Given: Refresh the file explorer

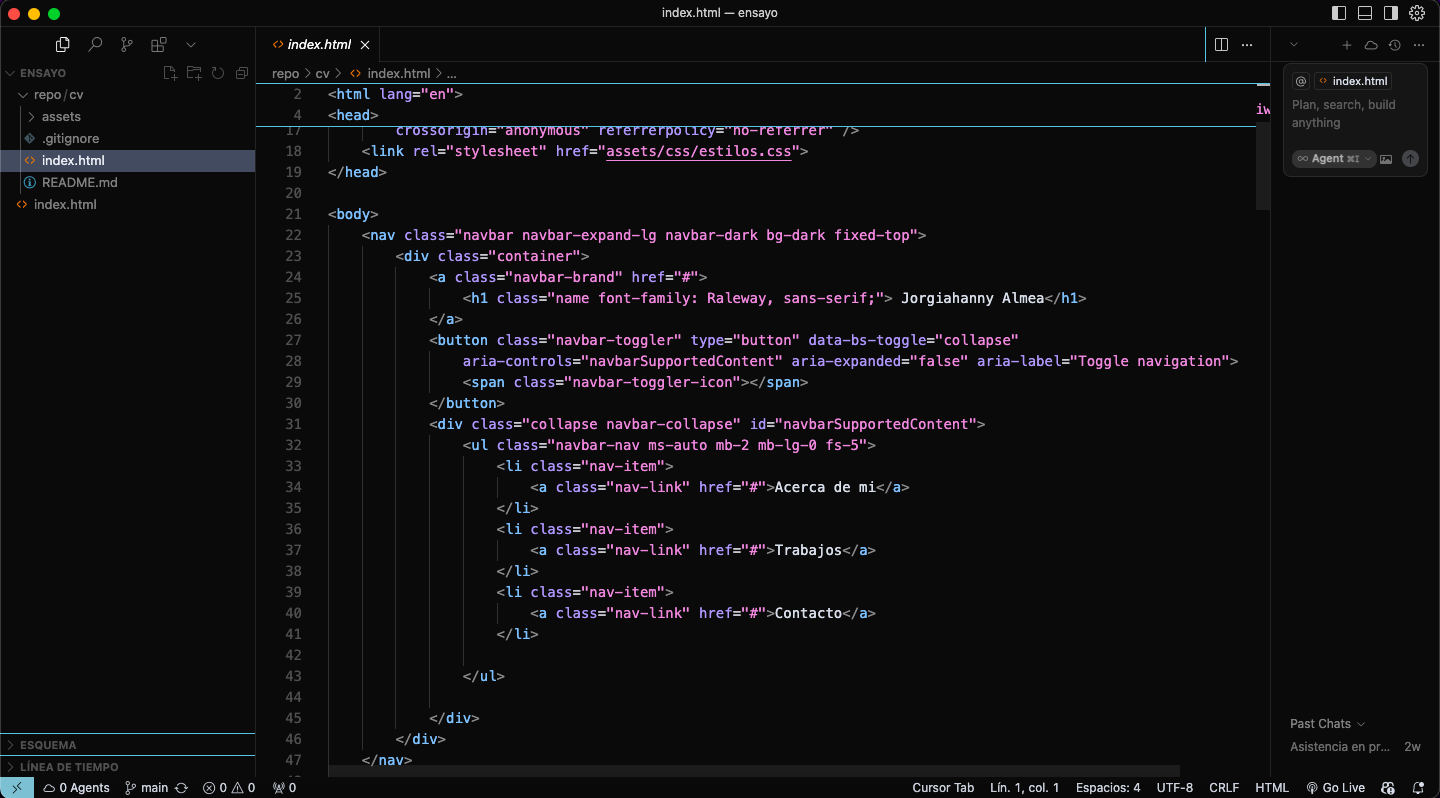Looking at the screenshot, I should (217, 73).
